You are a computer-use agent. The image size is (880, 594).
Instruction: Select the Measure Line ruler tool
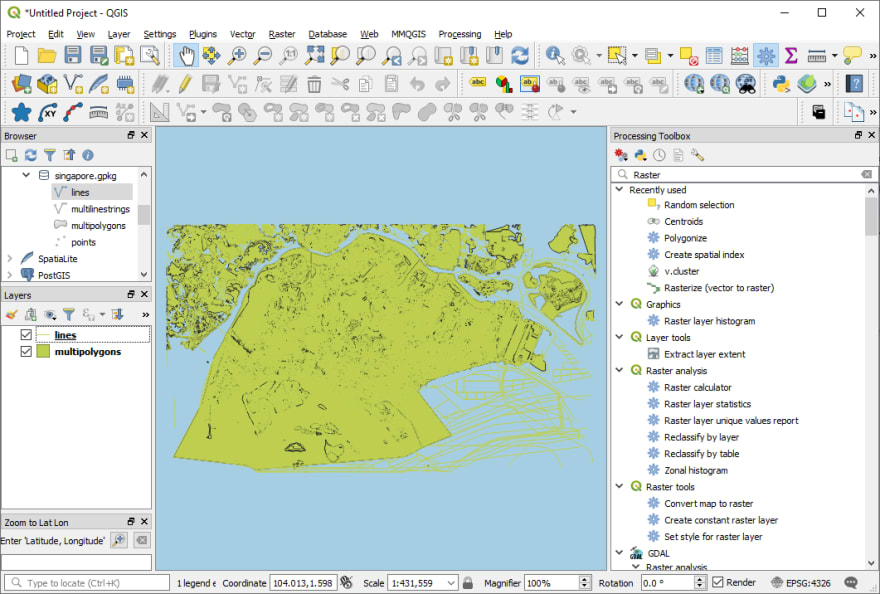point(817,56)
